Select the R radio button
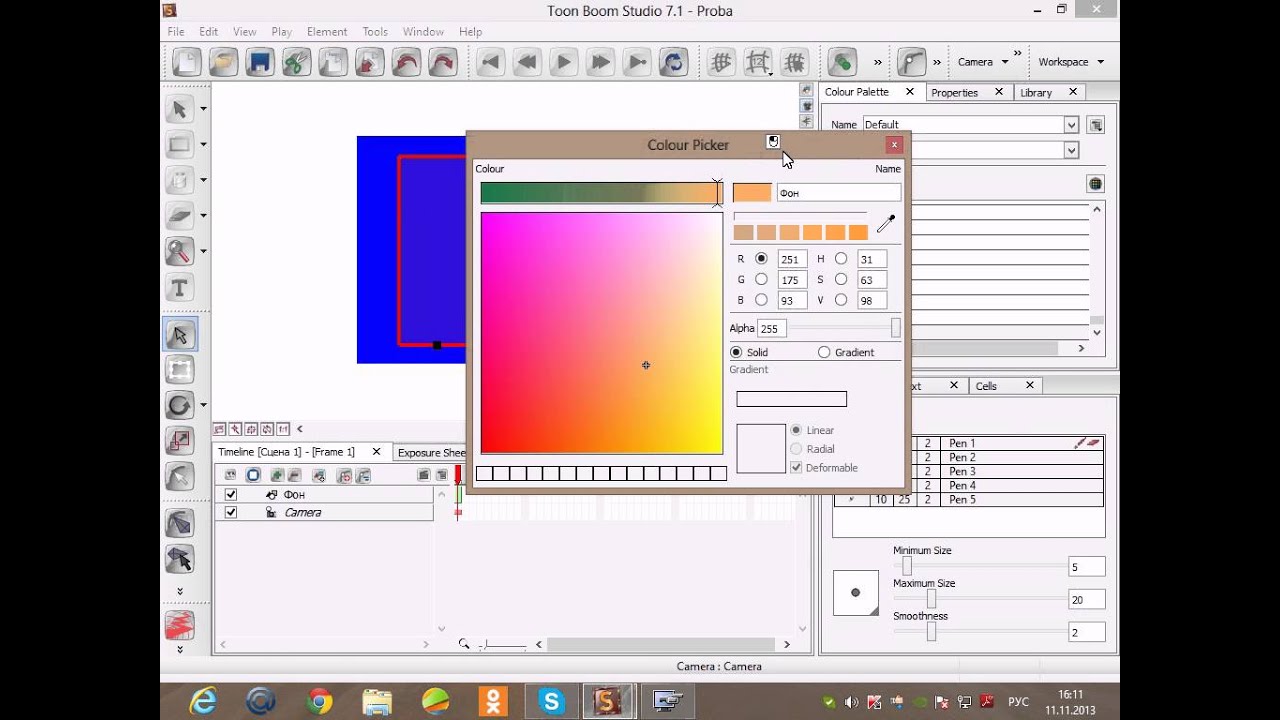Viewport: 1280px width, 720px height. [x=761, y=259]
